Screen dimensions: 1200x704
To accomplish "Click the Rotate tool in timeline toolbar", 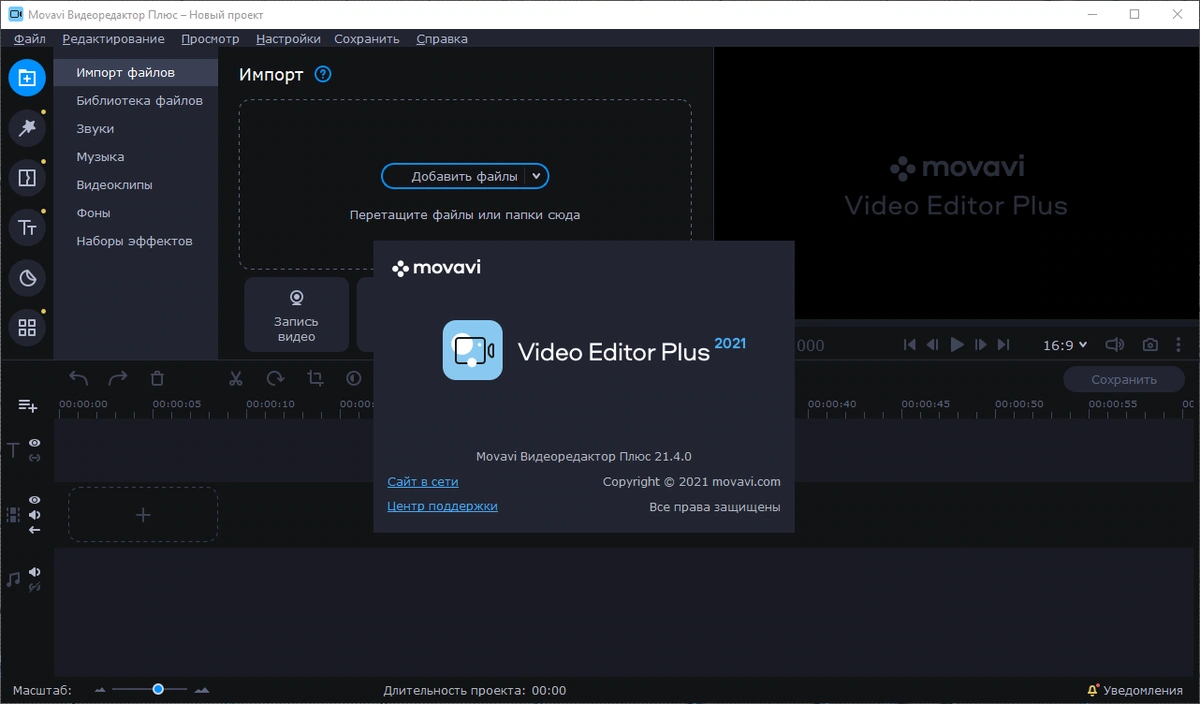I will (275, 378).
